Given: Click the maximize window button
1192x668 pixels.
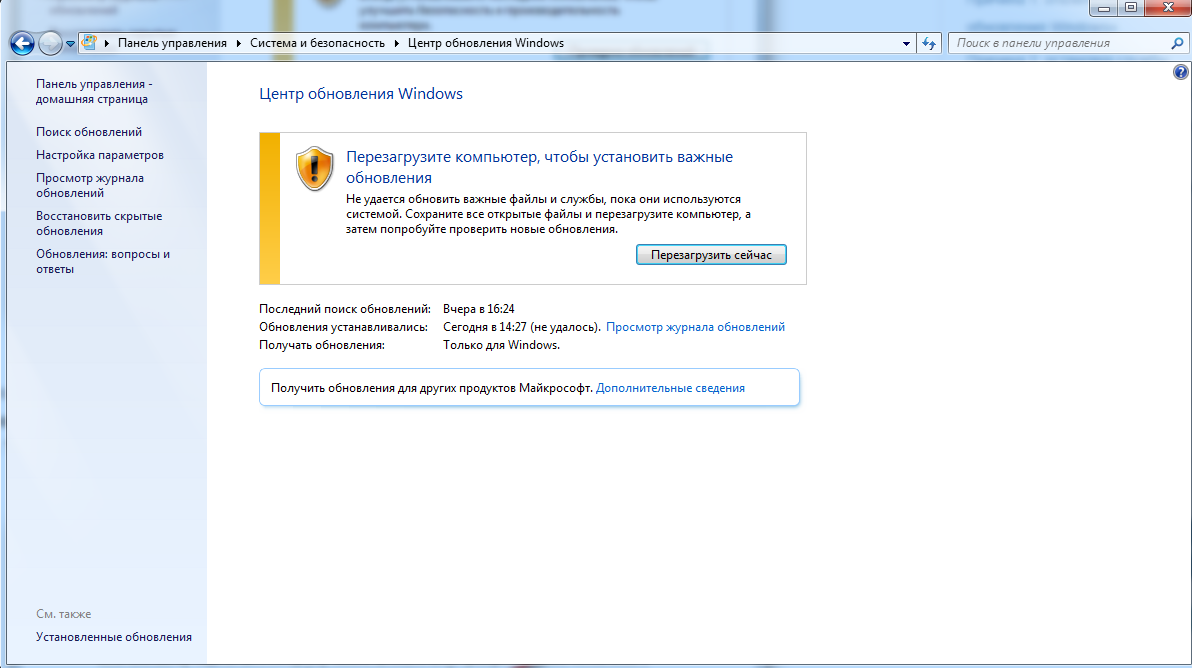Looking at the screenshot, I should pyautogui.click(x=1131, y=8).
